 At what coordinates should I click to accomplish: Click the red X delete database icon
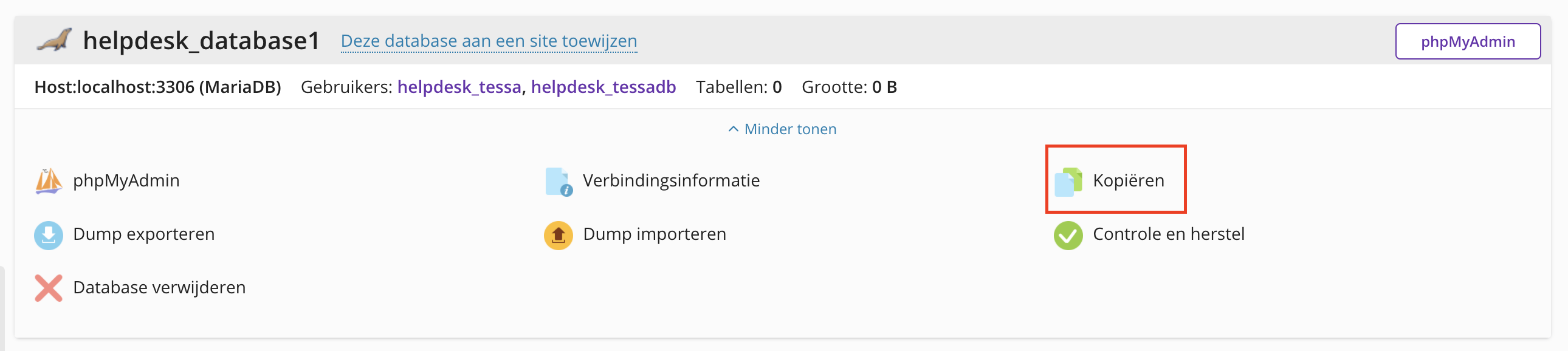point(49,288)
